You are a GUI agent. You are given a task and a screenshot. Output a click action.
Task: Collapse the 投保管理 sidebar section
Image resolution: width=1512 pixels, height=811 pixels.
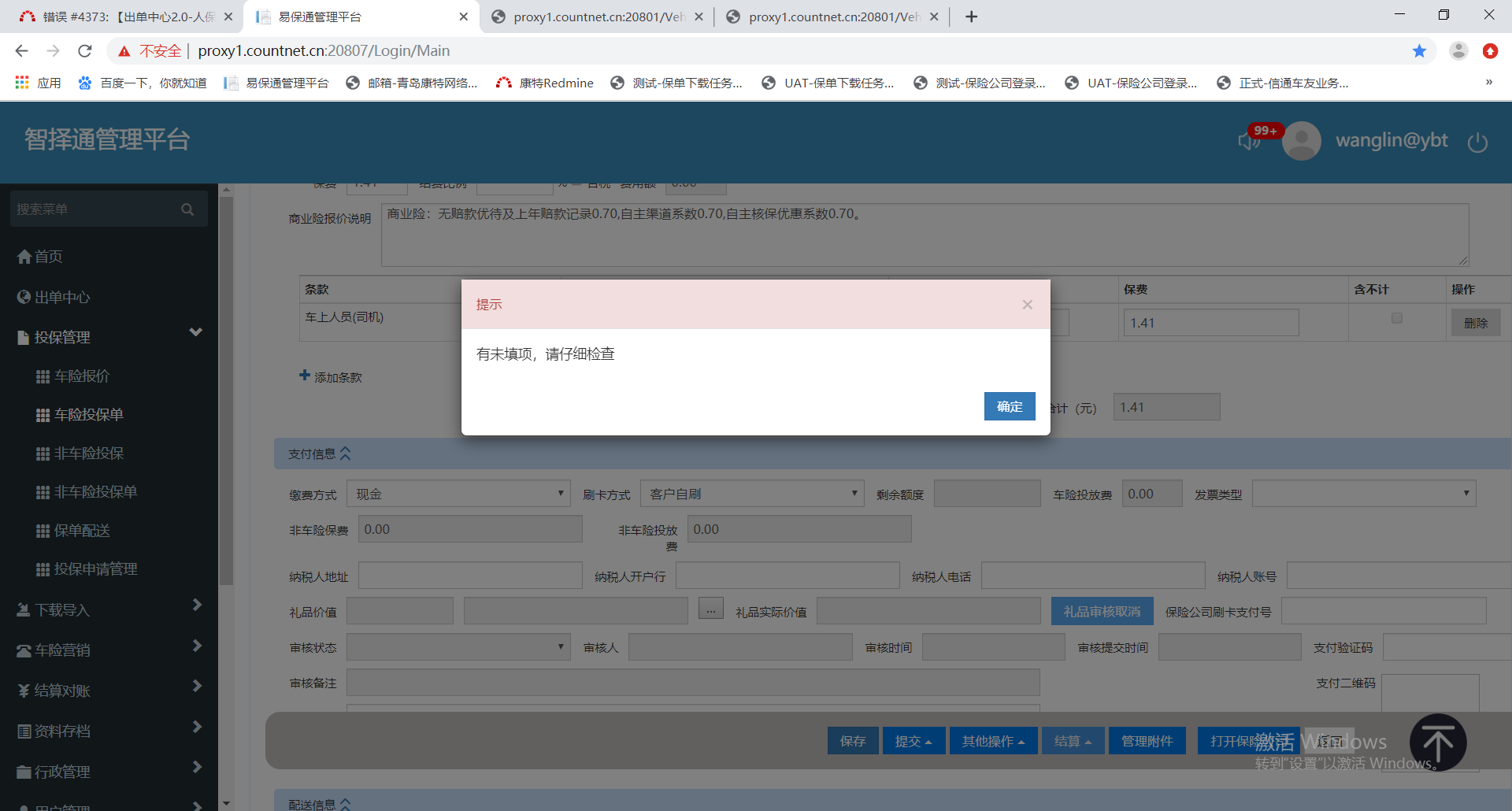point(196,332)
